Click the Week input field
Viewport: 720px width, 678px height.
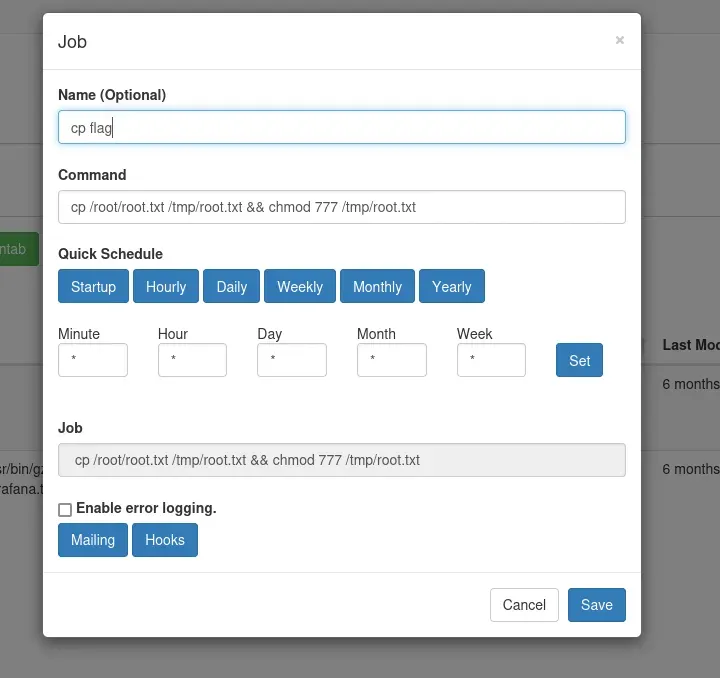(491, 360)
